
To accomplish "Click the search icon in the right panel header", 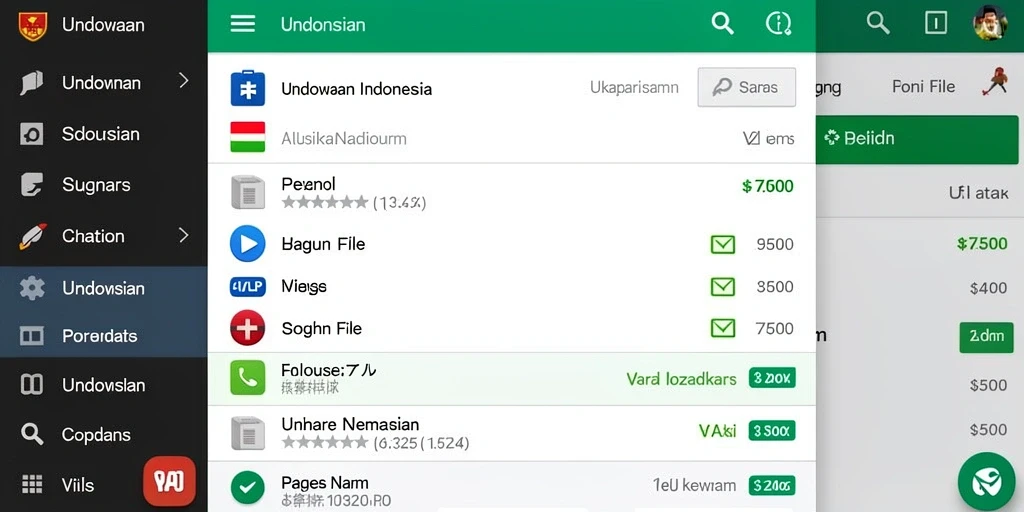I will (x=878, y=24).
